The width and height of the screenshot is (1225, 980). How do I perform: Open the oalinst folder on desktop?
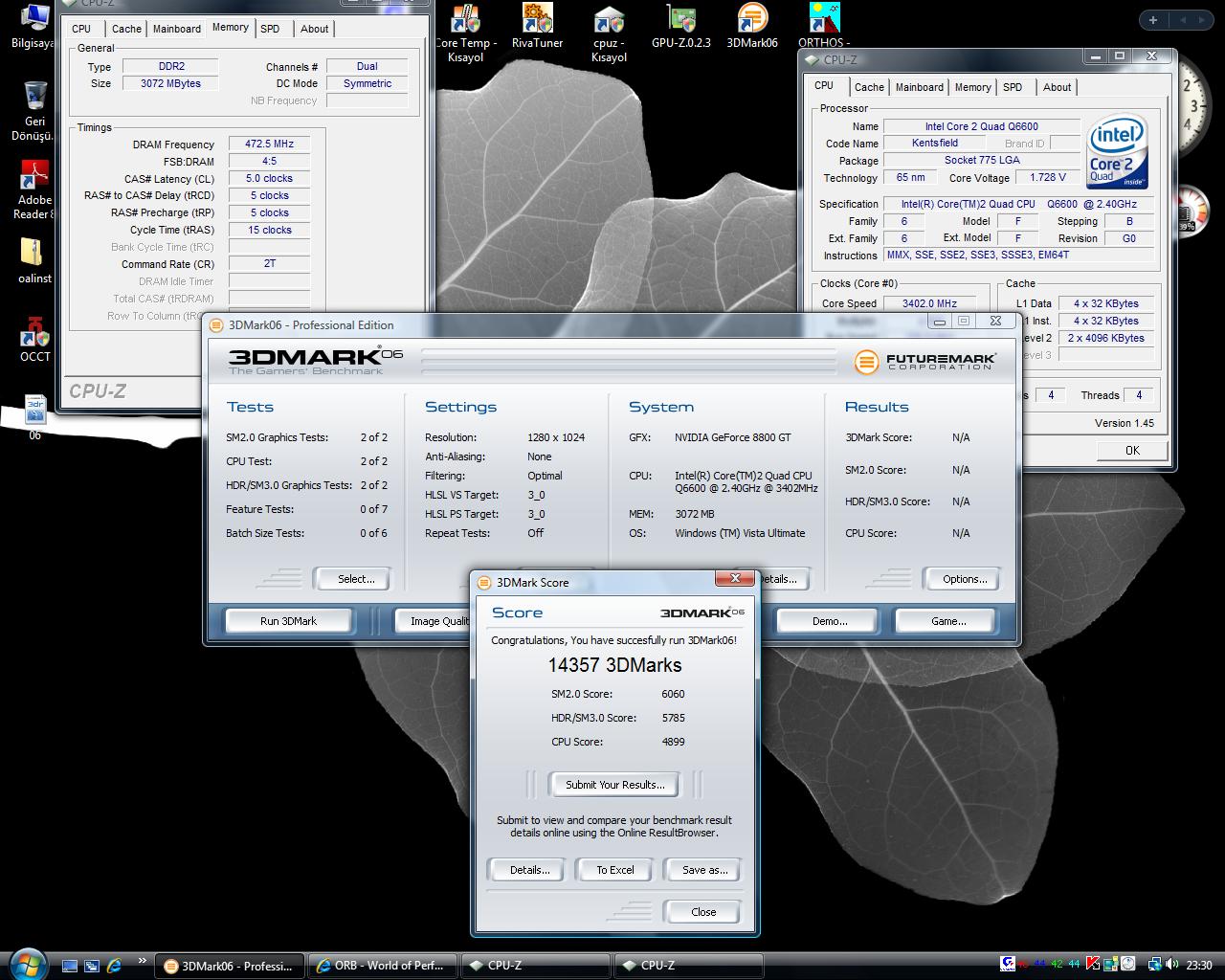click(x=34, y=262)
